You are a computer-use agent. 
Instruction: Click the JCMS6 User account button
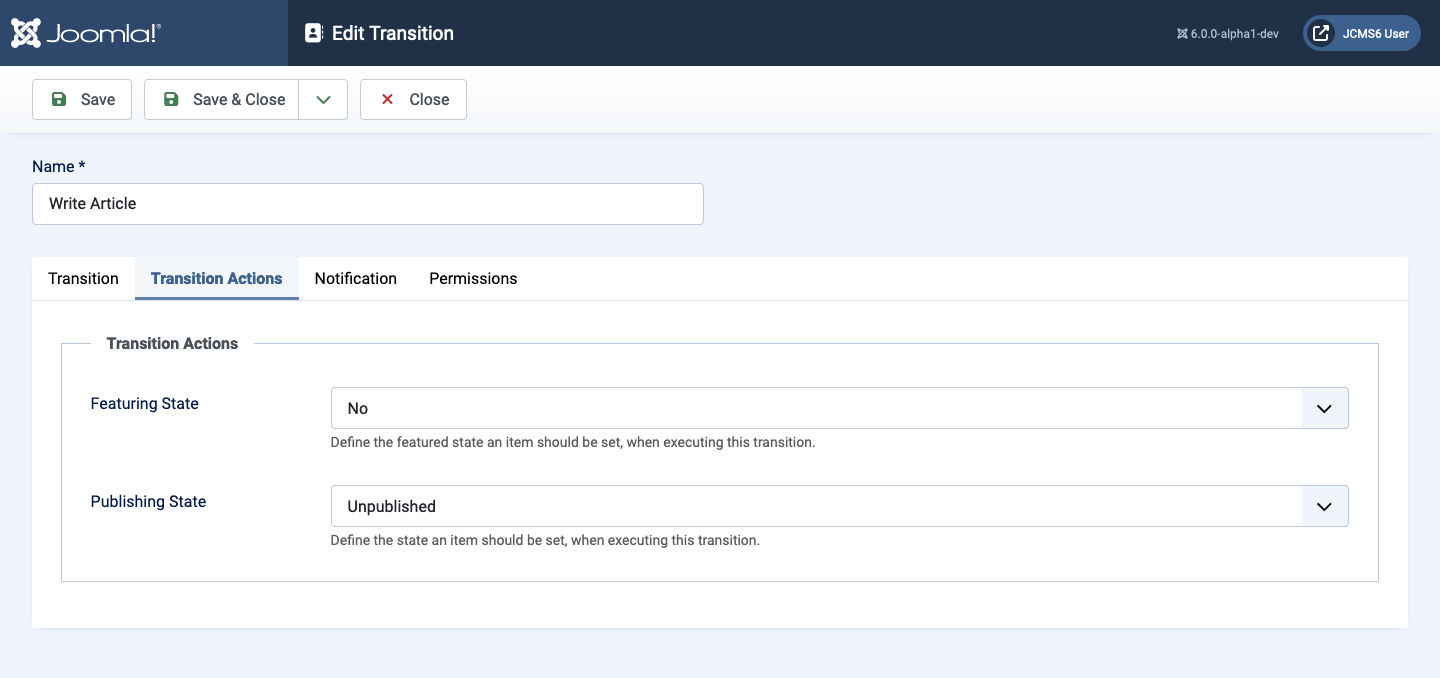point(1361,32)
